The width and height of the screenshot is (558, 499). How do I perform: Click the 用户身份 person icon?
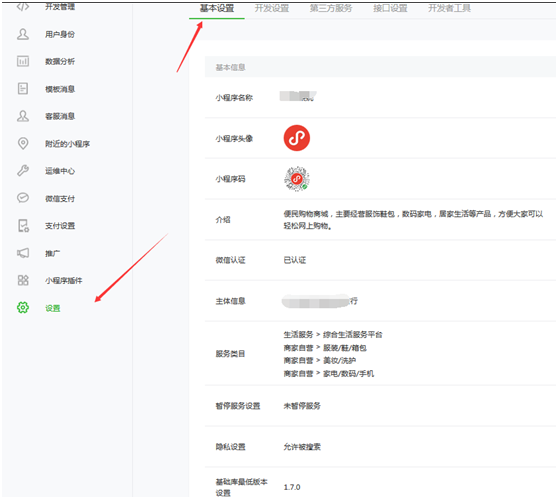[23, 34]
